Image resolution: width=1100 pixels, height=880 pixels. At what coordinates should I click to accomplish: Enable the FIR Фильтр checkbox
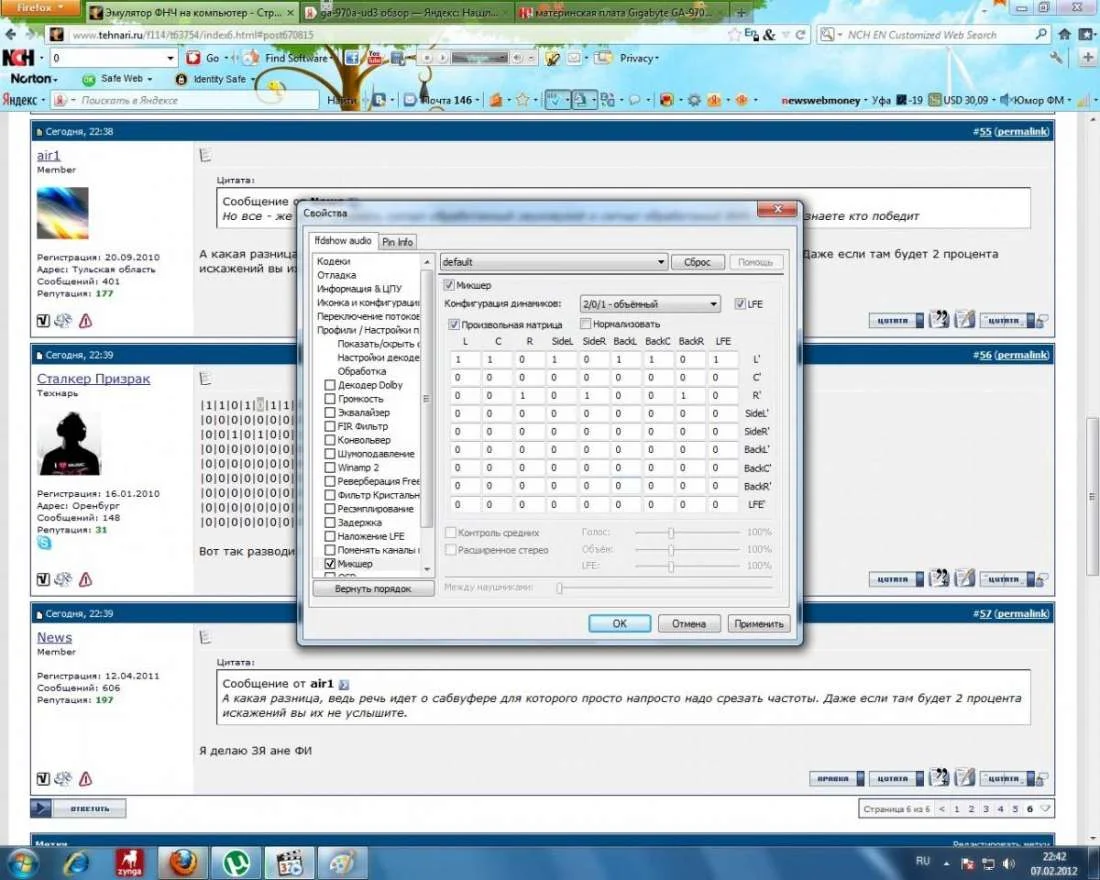(x=330, y=426)
